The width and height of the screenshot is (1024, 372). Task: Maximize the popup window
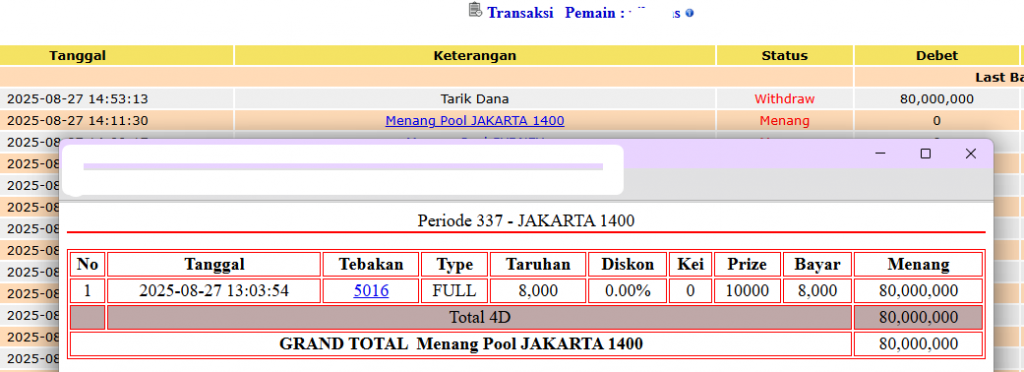(925, 153)
